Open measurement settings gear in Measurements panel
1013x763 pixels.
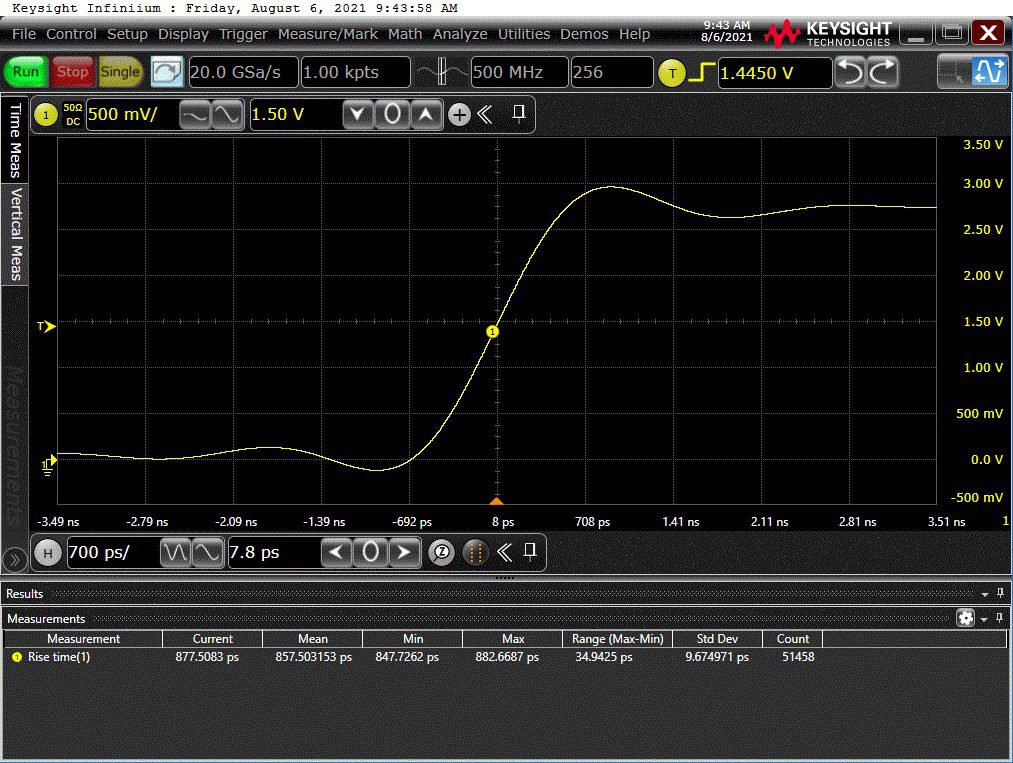[x=965, y=619]
